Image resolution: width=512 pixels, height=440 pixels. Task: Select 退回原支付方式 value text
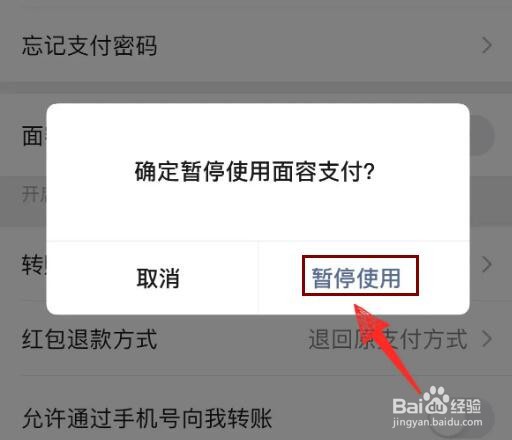[387, 339]
